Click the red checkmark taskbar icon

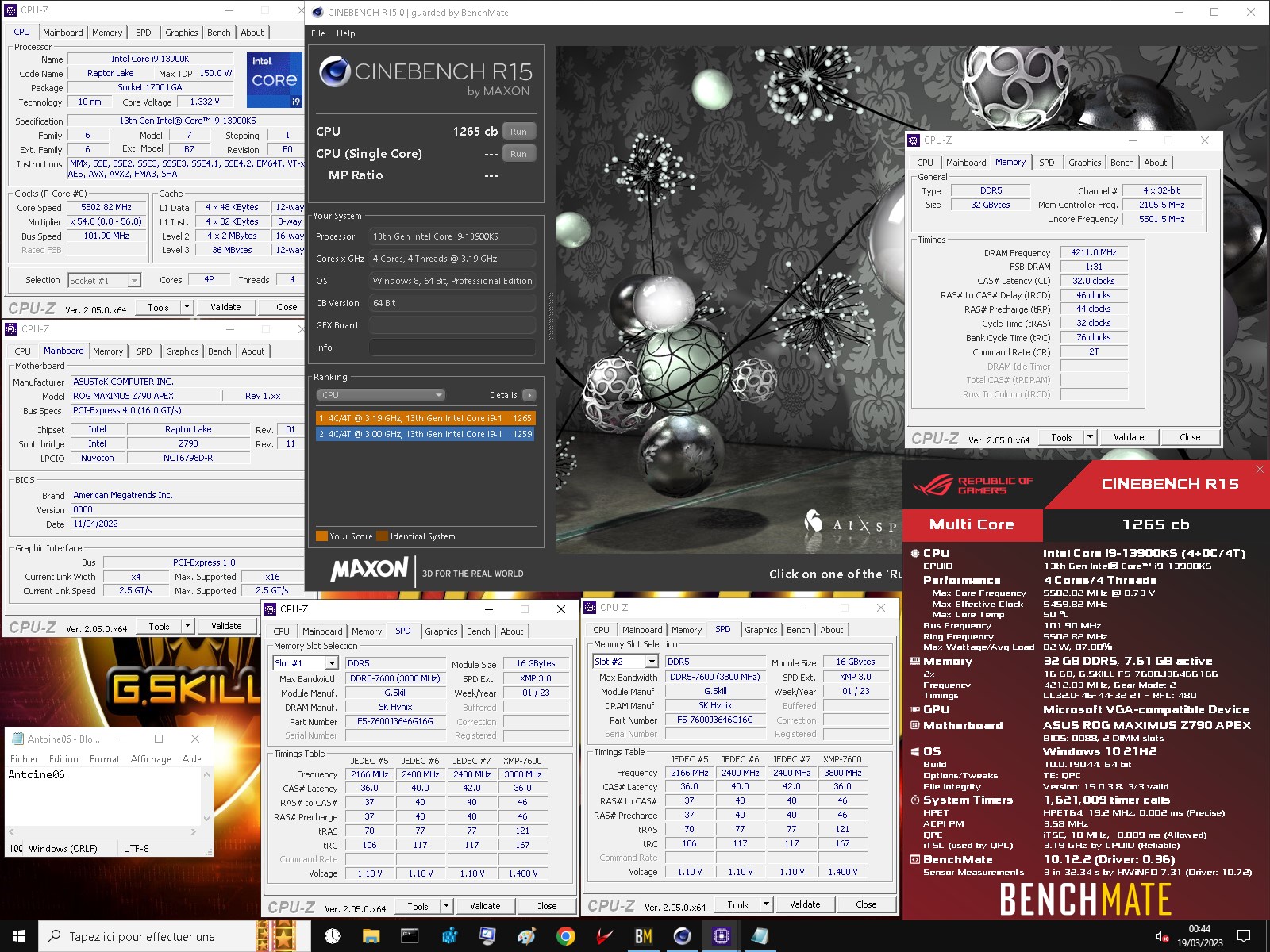pos(605,936)
